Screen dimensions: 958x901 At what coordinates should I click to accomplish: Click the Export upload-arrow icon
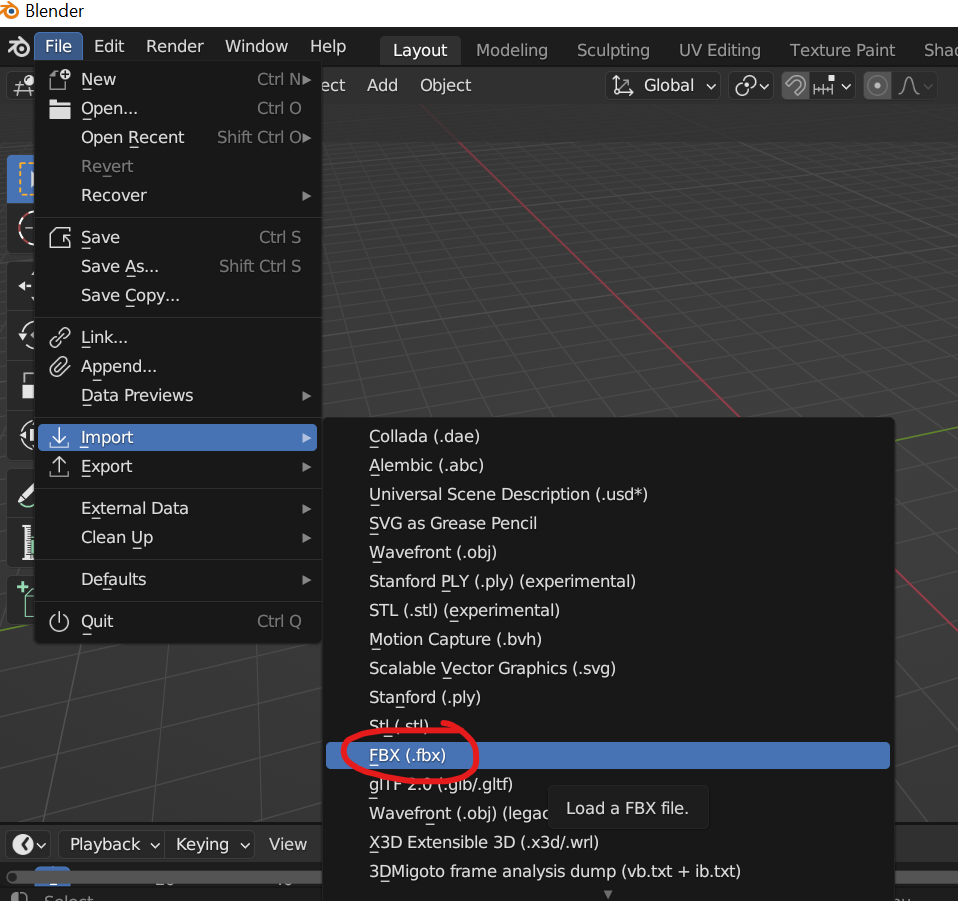59,467
